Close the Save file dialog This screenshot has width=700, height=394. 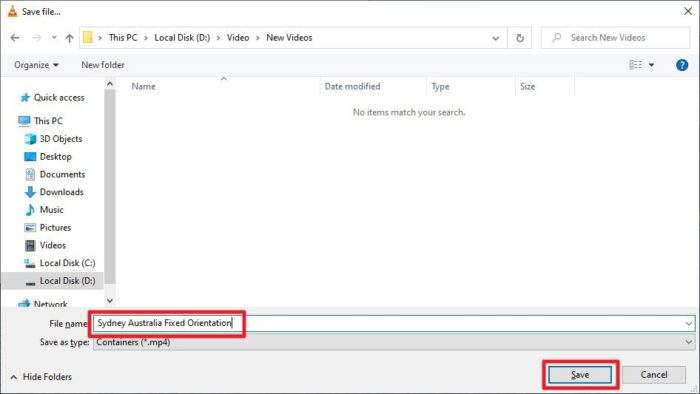click(x=688, y=11)
